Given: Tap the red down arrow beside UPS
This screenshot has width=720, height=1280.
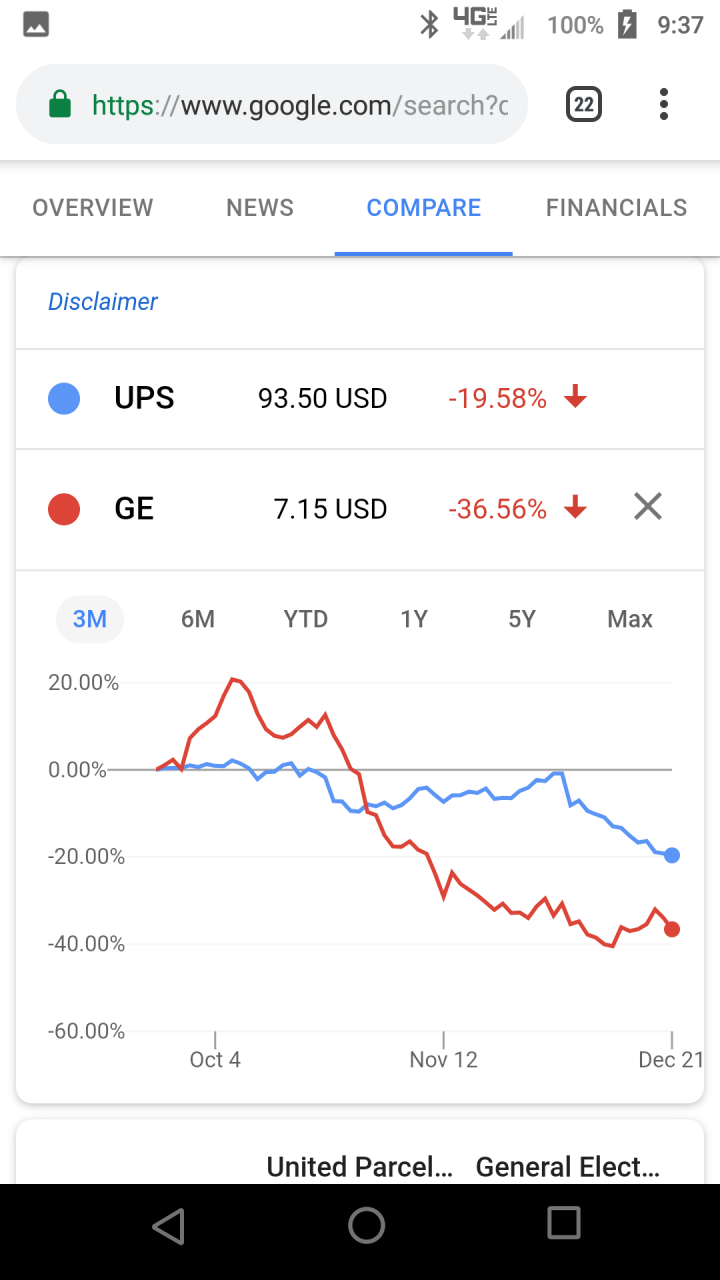Looking at the screenshot, I should (575, 398).
